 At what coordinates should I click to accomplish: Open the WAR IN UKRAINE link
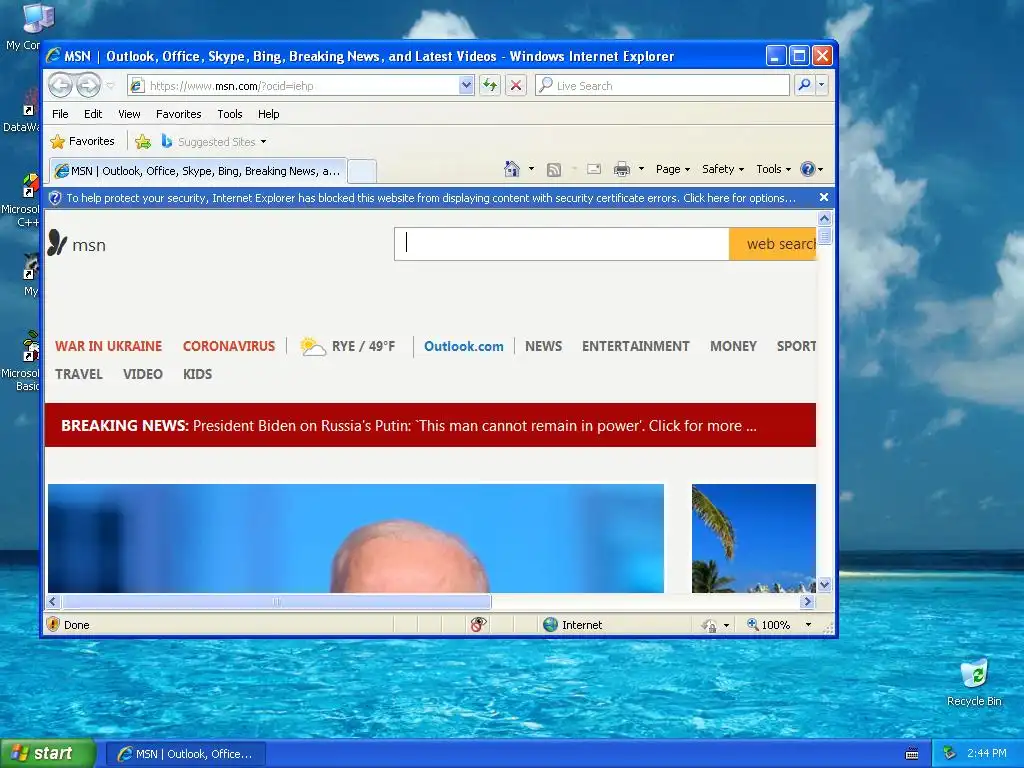coord(108,346)
